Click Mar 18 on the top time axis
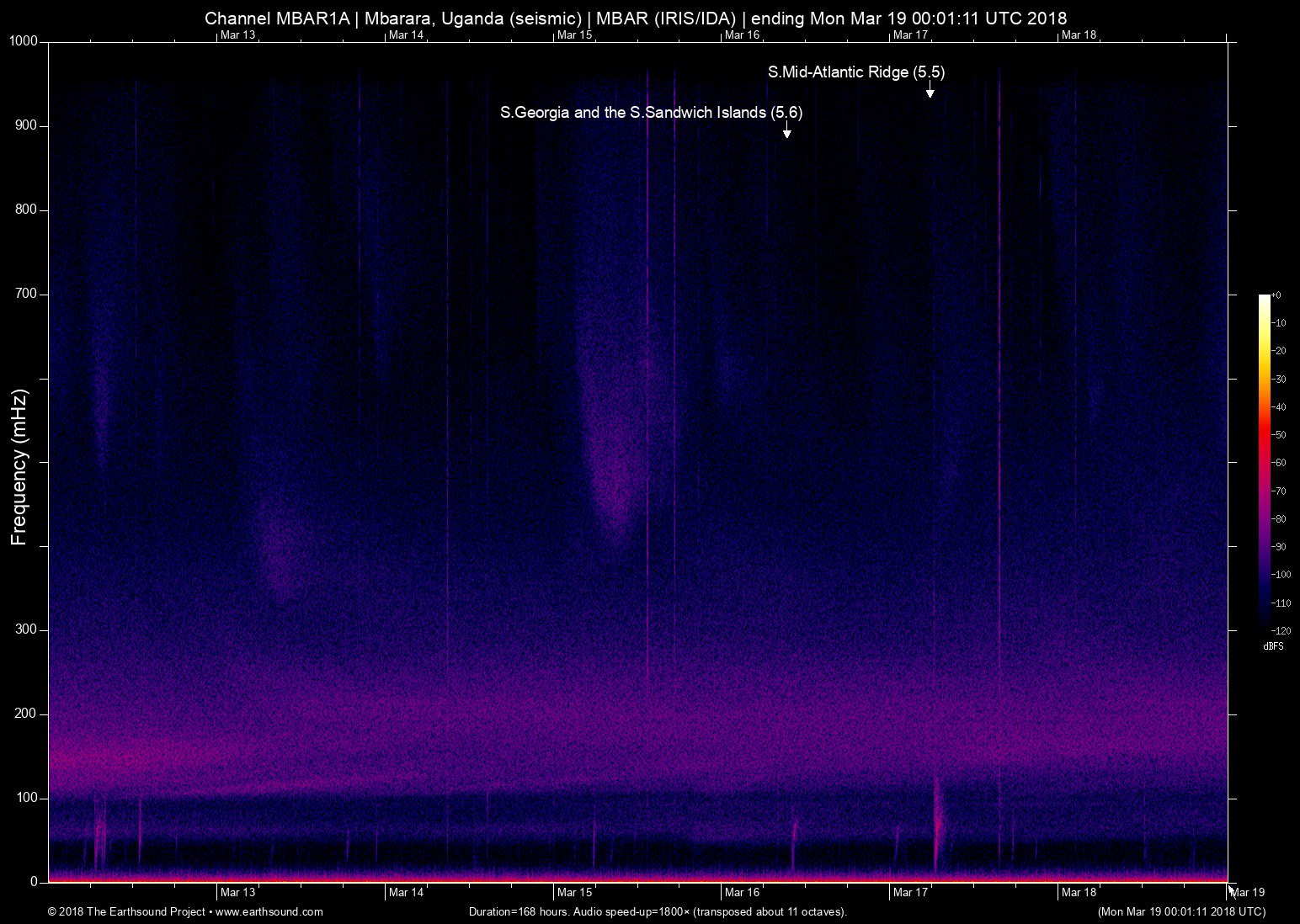This screenshot has height=924, width=1300. pyautogui.click(x=1079, y=35)
